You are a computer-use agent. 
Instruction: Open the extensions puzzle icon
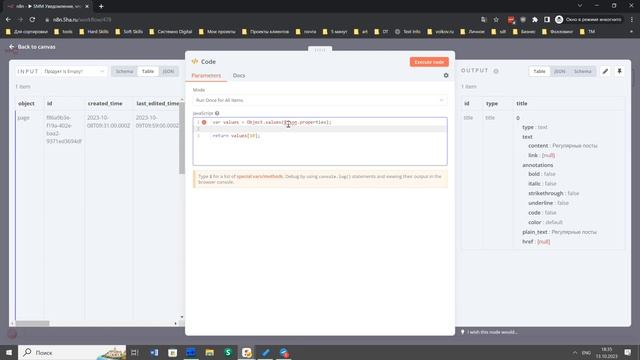click(535, 20)
